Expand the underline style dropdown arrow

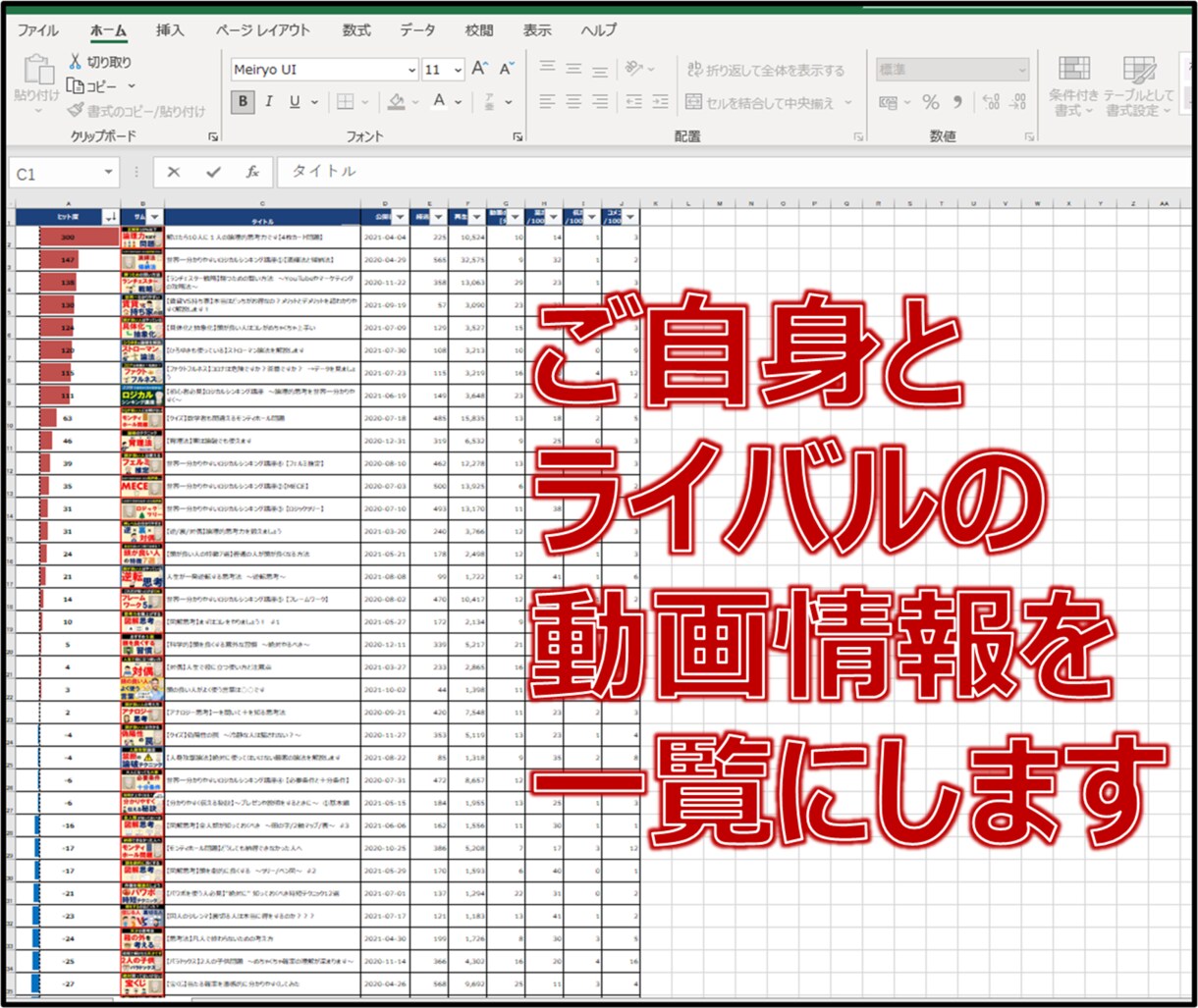tap(316, 102)
